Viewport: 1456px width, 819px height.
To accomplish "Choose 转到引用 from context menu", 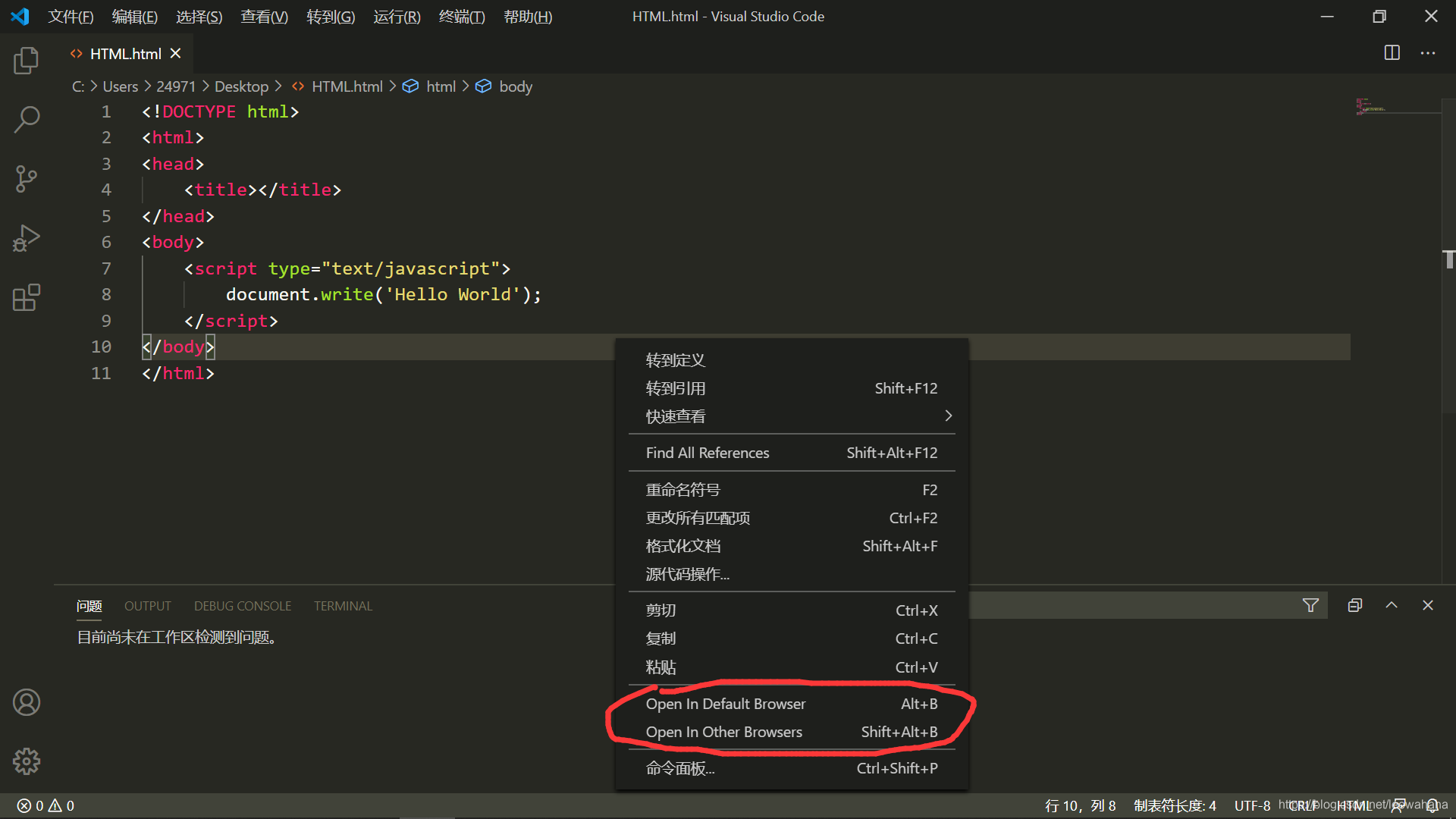I will coord(792,388).
